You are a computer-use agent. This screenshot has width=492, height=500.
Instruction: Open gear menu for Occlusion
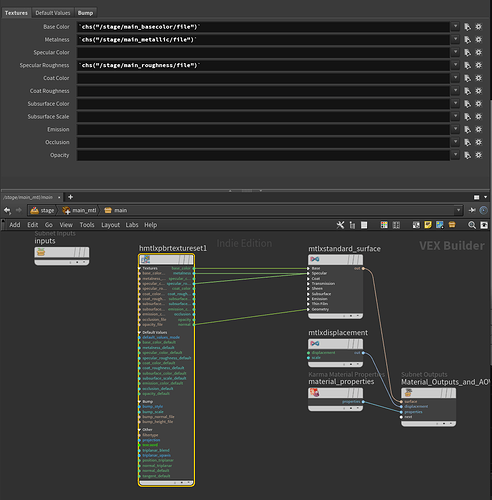point(479,142)
